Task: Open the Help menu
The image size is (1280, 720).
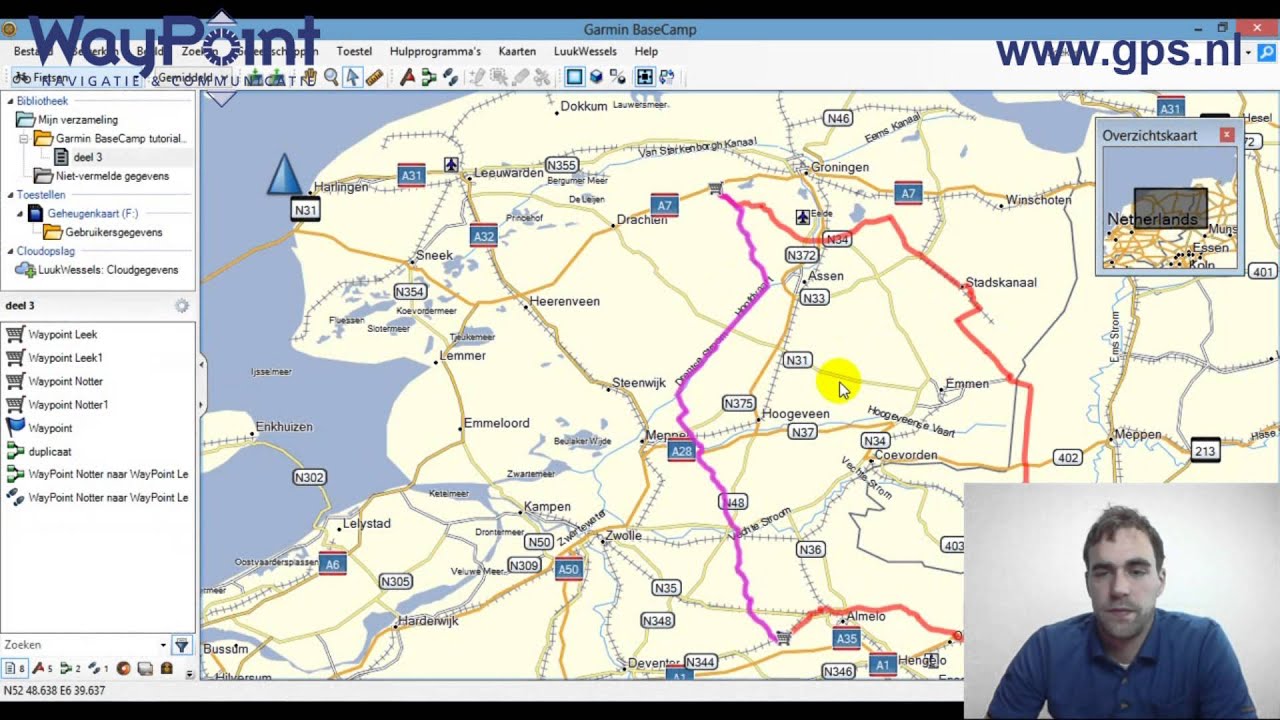Action: [x=646, y=51]
